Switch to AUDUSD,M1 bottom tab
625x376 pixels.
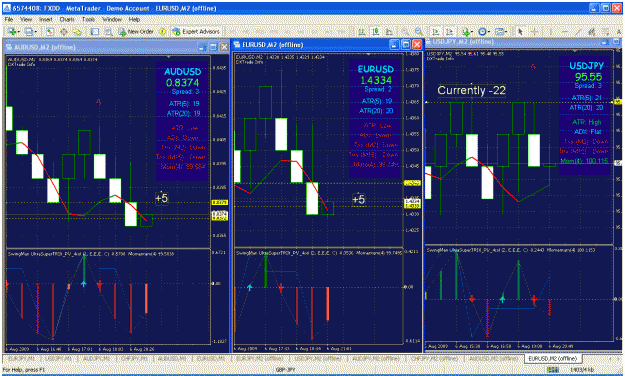click(172, 358)
